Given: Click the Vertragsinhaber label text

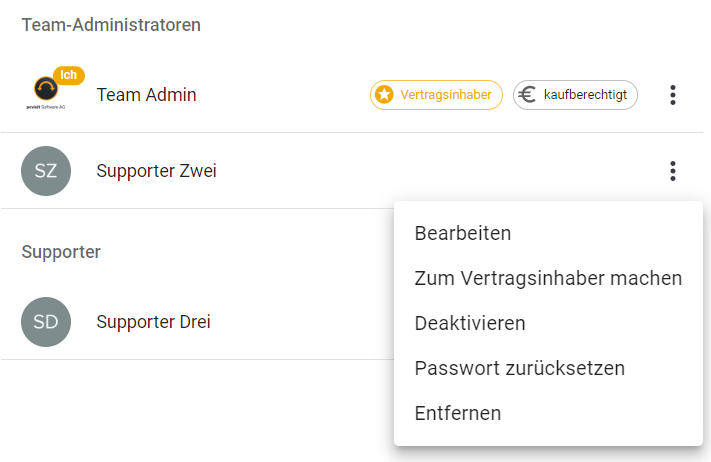Looking at the screenshot, I should tap(446, 95).
